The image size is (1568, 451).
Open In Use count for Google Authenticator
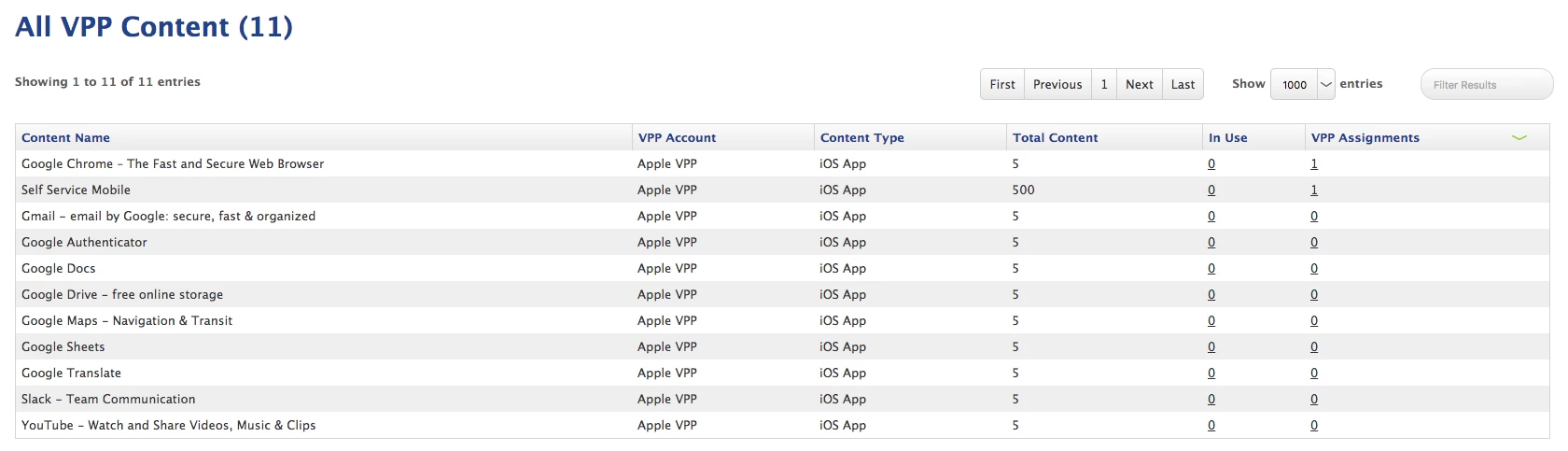(x=1211, y=242)
